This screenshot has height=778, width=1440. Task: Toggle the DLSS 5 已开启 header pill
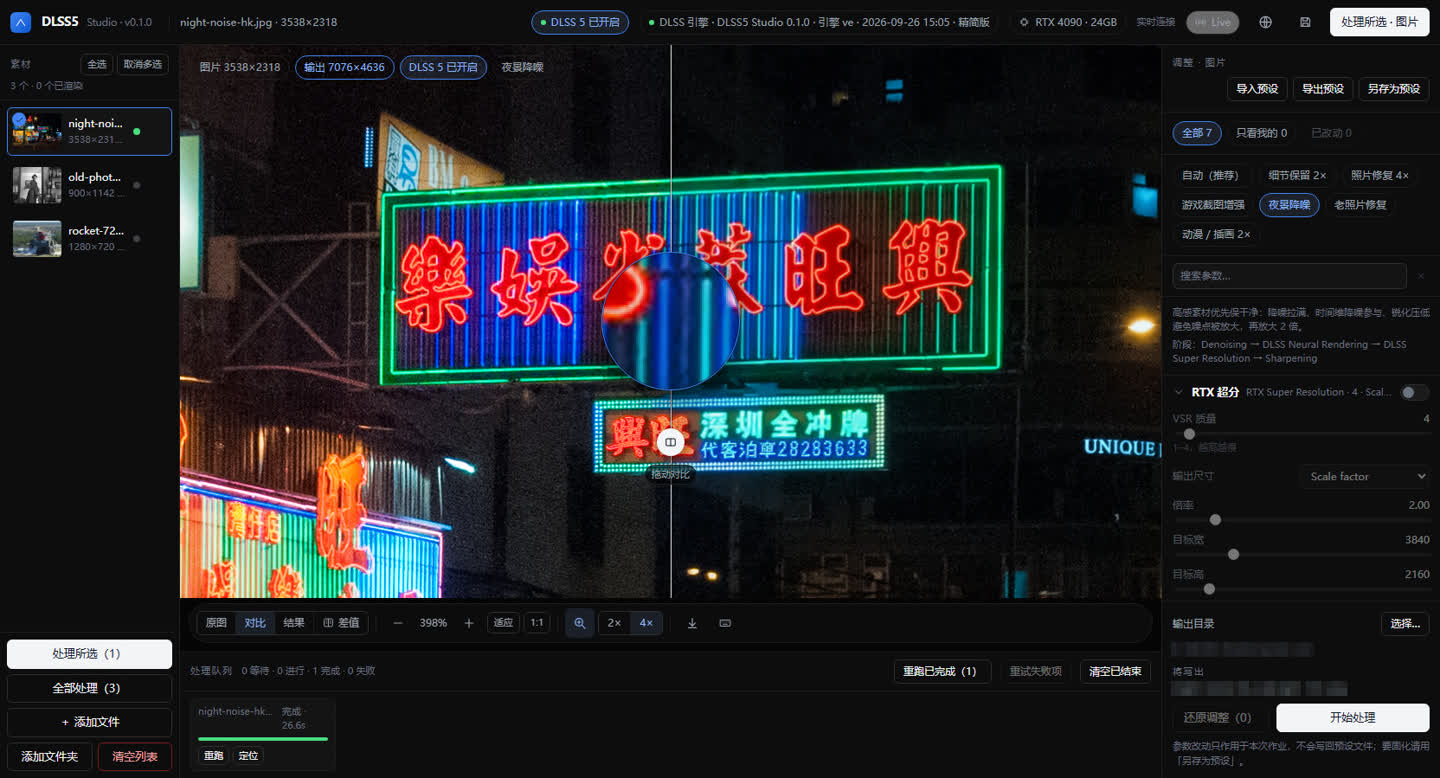click(x=580, y=22)
